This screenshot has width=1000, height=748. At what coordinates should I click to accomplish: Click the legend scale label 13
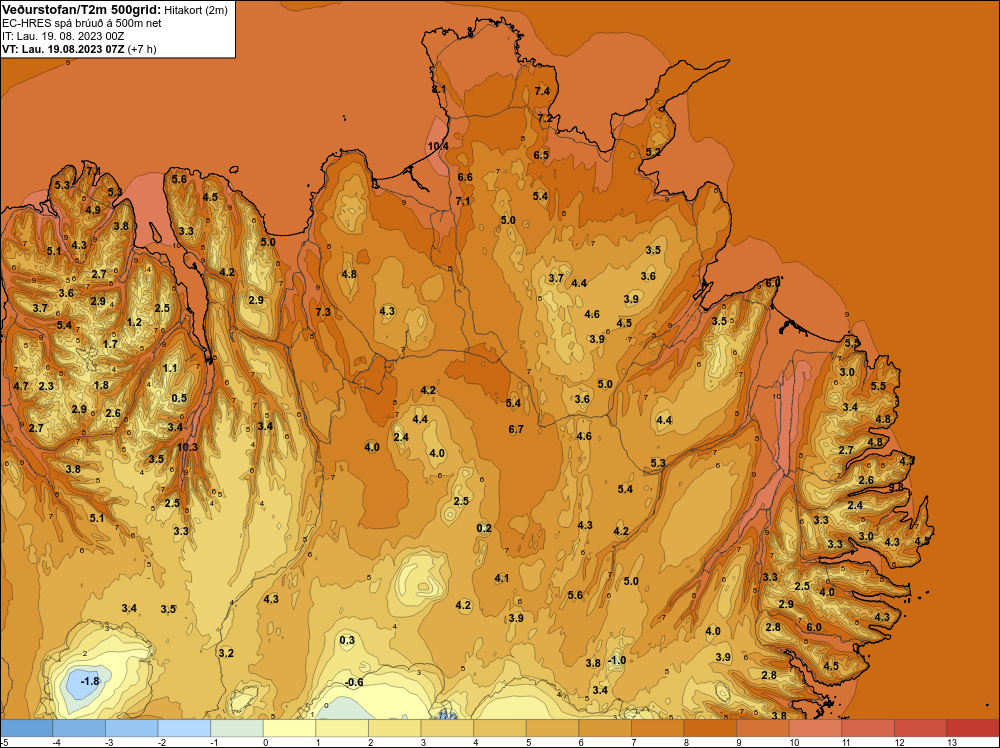pos(952,742)
